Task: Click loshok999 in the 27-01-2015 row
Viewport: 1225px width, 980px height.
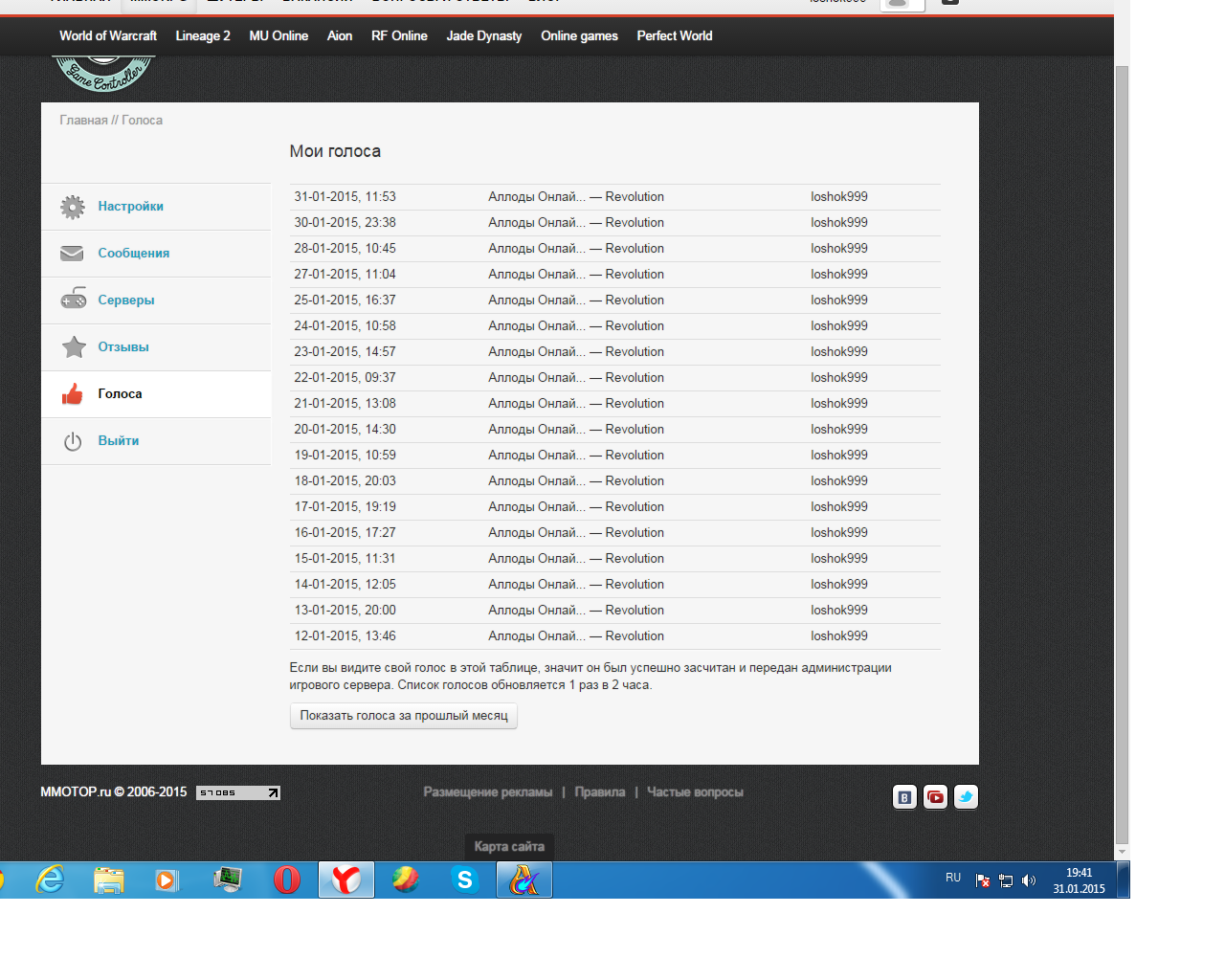Action: click(839, 275)
